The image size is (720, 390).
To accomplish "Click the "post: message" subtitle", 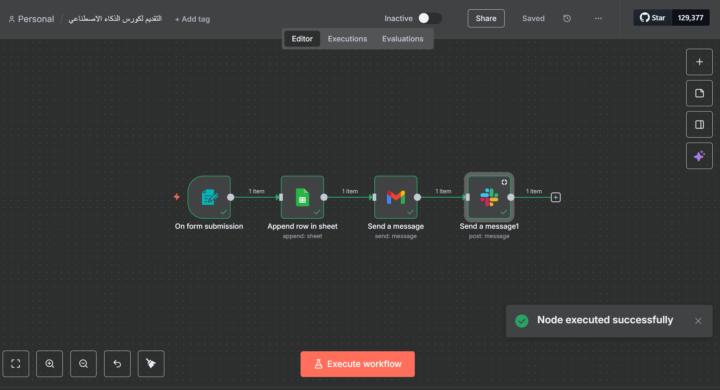I will coord(489,236).
